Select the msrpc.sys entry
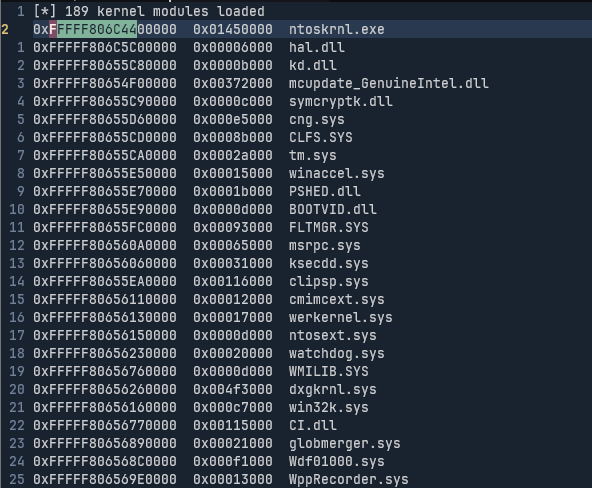Image resolution: width=592 pixels, height=488 pixels. point(325,245)
